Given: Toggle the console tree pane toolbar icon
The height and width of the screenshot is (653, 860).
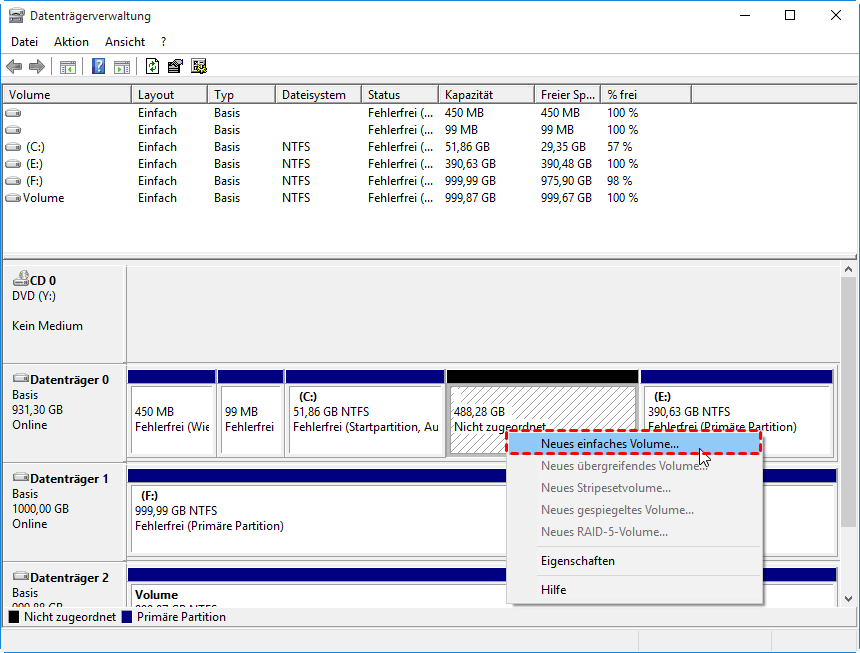Looking at the screenshot, I should pos(68,67).
